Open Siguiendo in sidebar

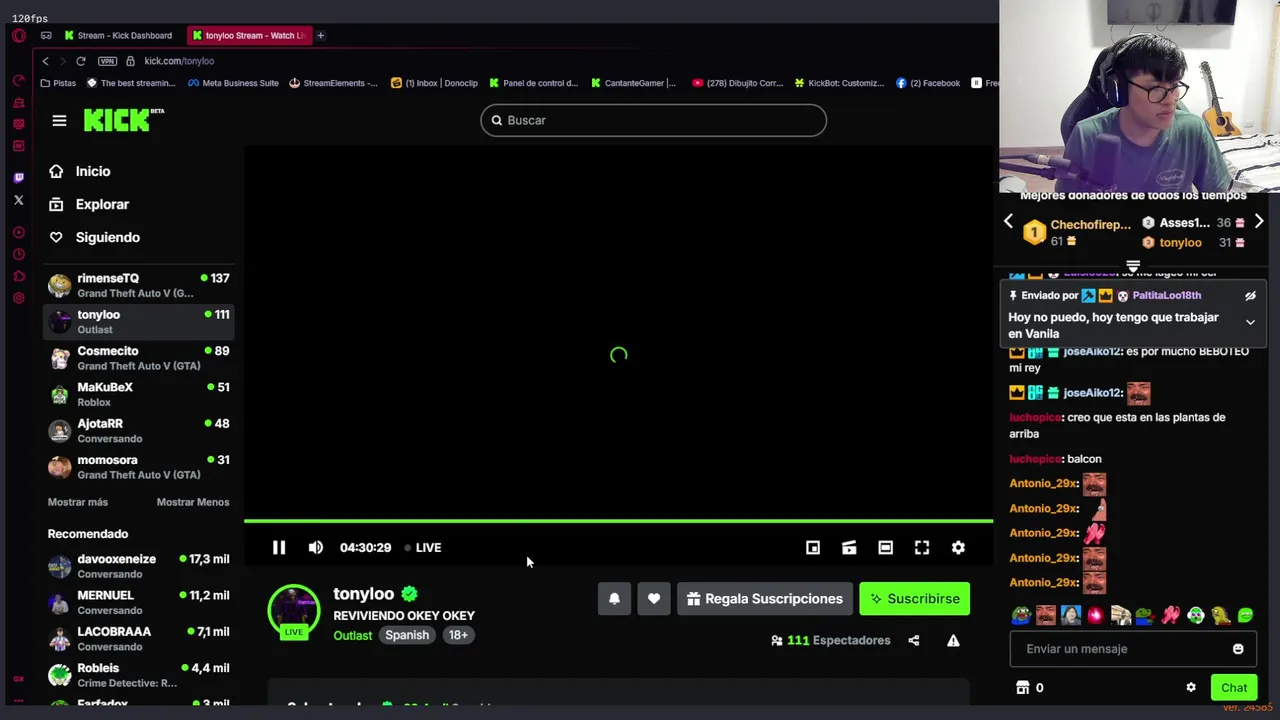[94, 237]
